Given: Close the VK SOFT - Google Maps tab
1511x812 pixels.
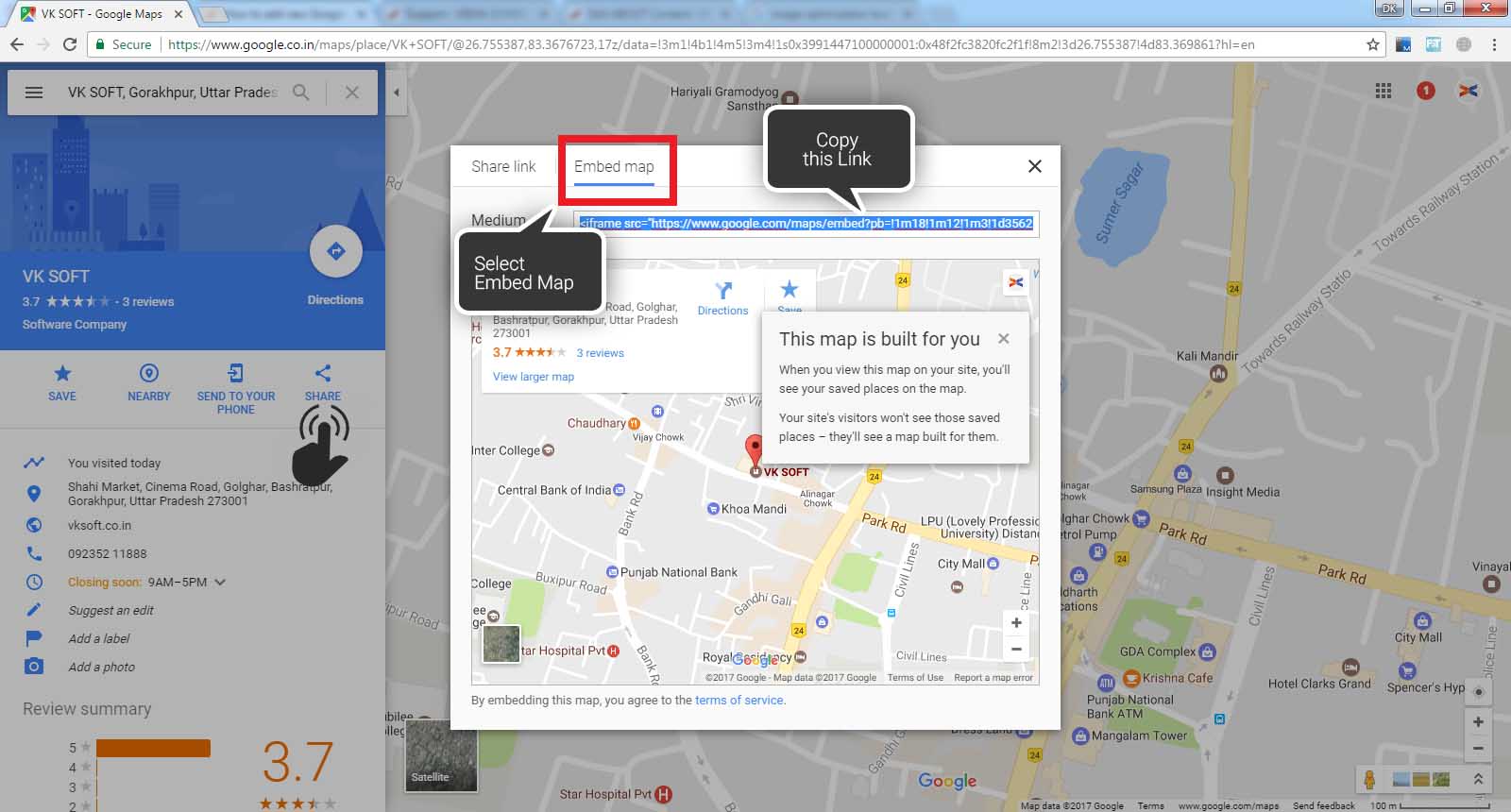Looking at the screenshot, I should point(178,14).
